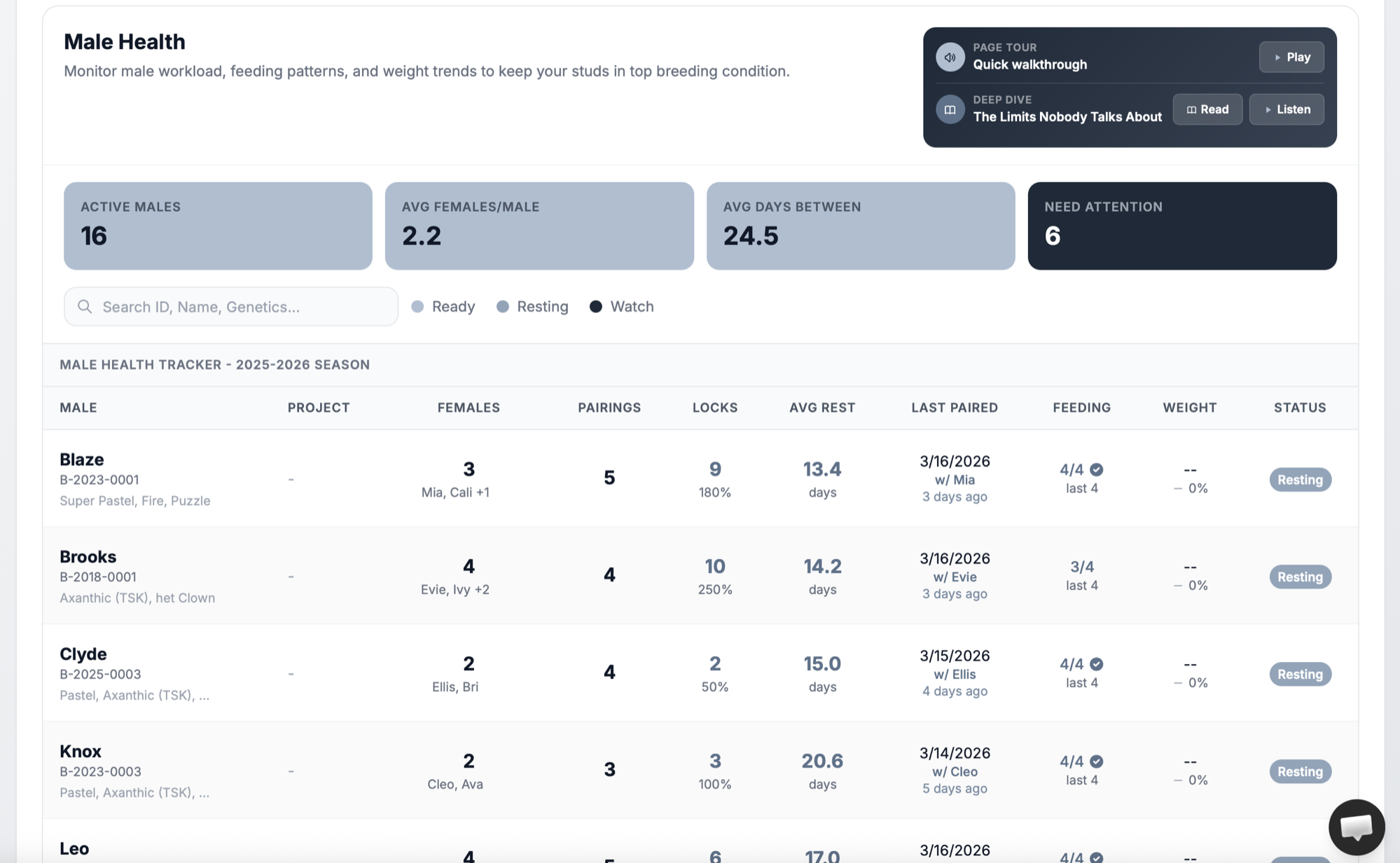
Task: Toggle the Ready status filter
Action: [443, 307]
